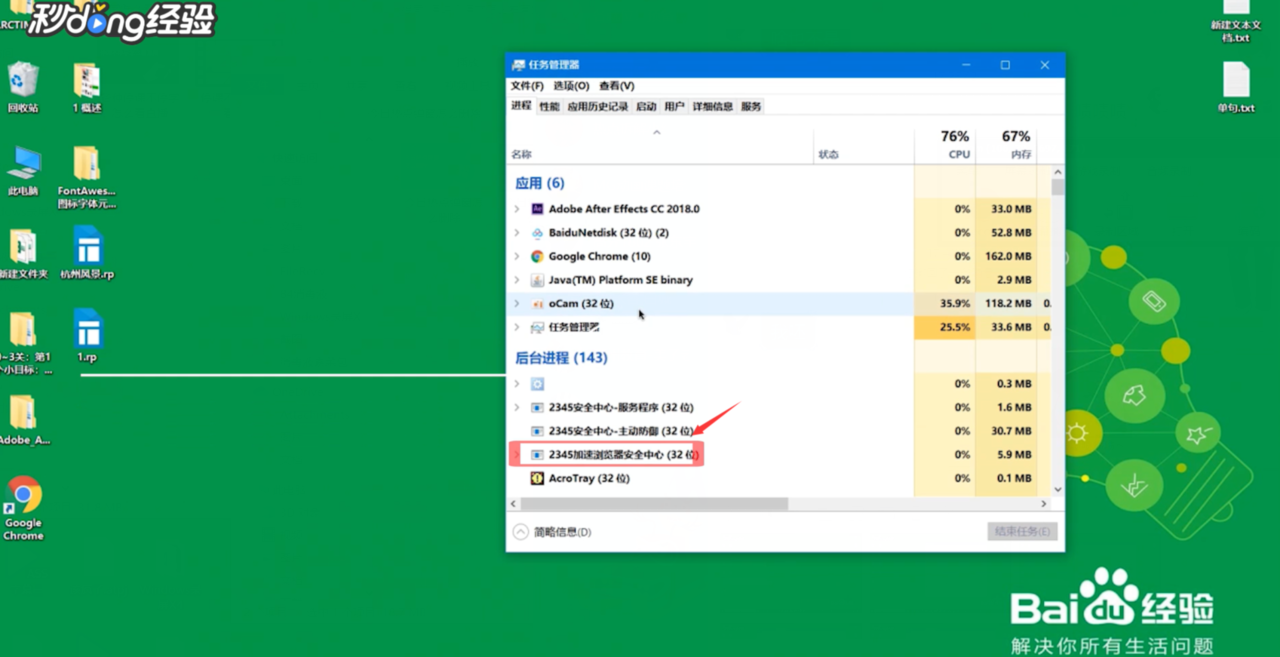Click the AcroTray process icon
Screen dimensions: 1280x657
click(x=537, y=478)
